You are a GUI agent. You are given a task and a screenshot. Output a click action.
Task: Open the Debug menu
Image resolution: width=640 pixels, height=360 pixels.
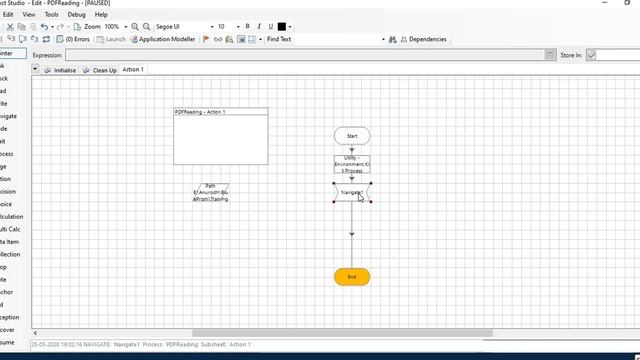click(76, 14)
